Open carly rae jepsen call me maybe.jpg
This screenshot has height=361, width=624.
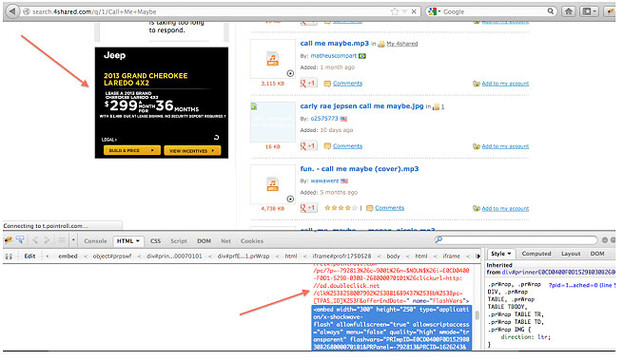coord(362,106)
